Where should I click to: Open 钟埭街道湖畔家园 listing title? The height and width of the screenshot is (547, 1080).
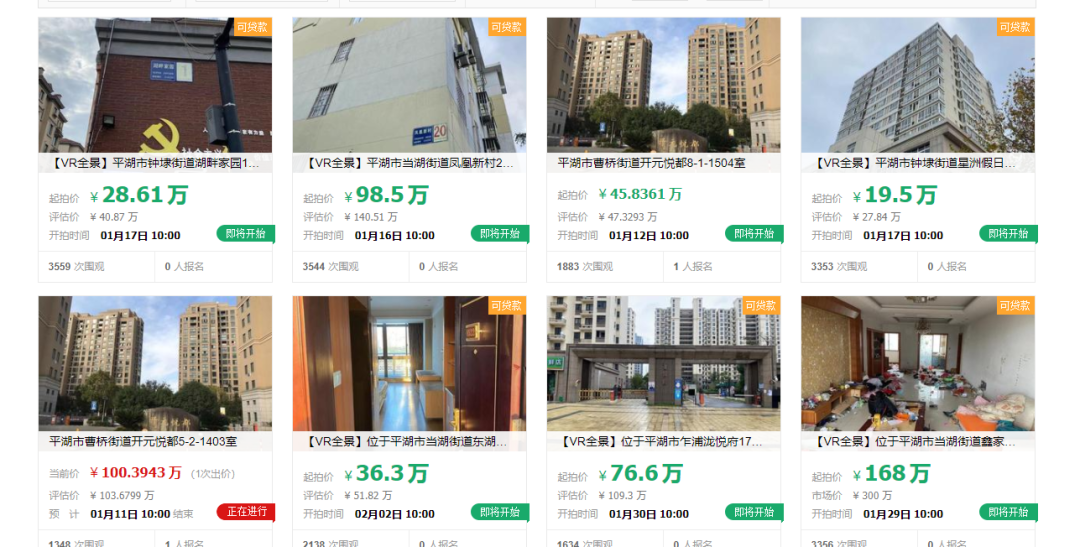[x=155, y=163]
